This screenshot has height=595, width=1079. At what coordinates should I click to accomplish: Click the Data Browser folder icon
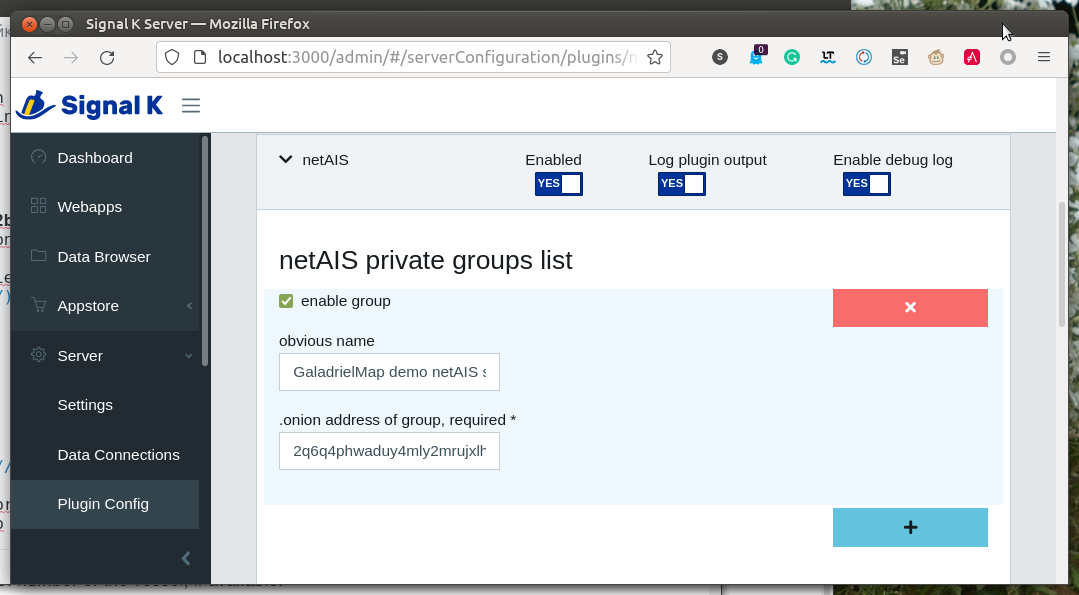39,256
